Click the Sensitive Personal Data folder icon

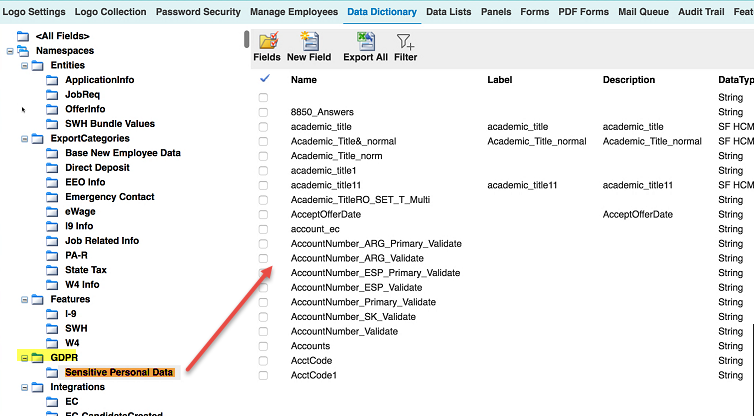pyautogui.click(x=52, y=372)
